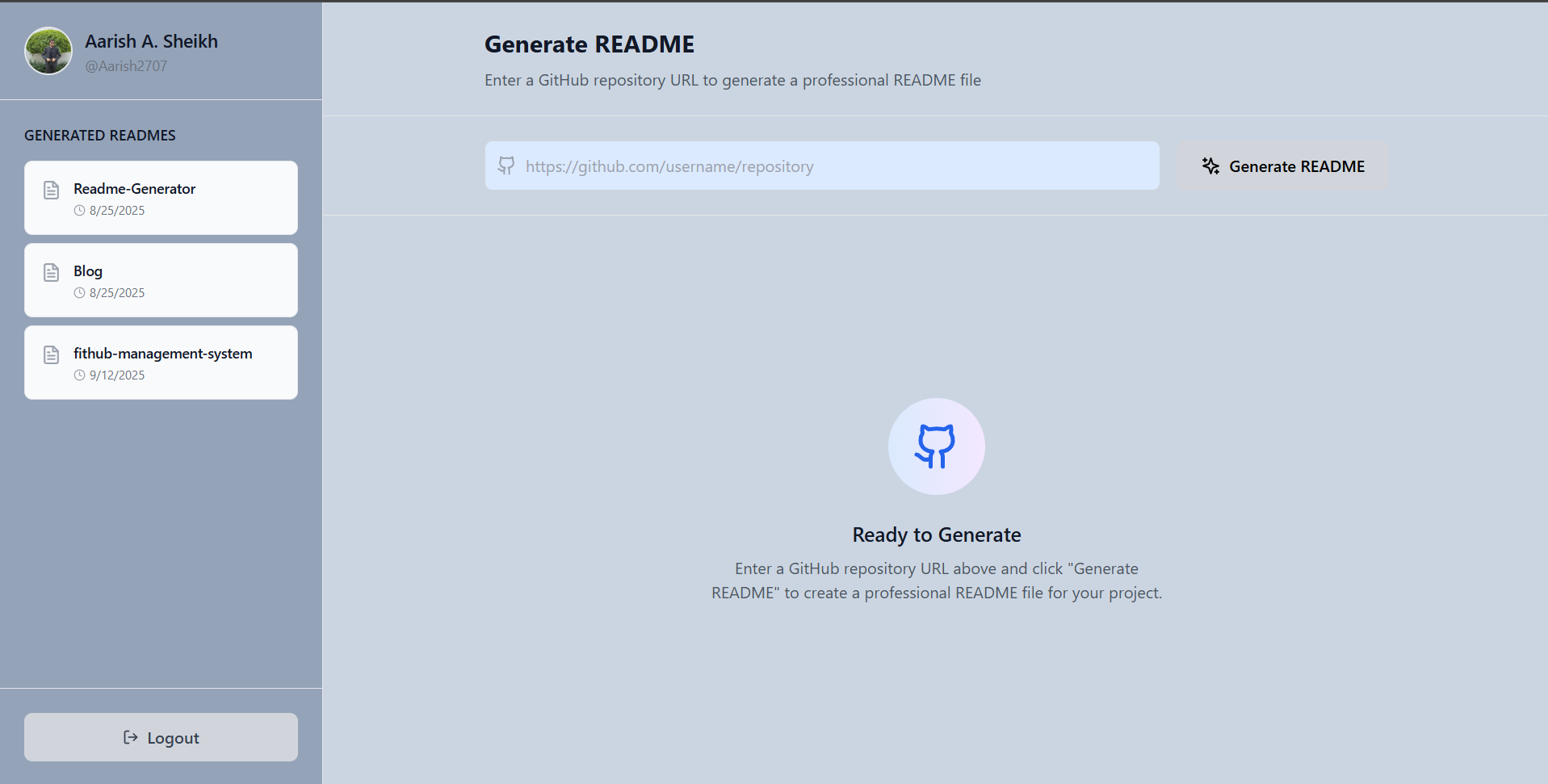Open the fithub-management-system README title

point(162,354)
